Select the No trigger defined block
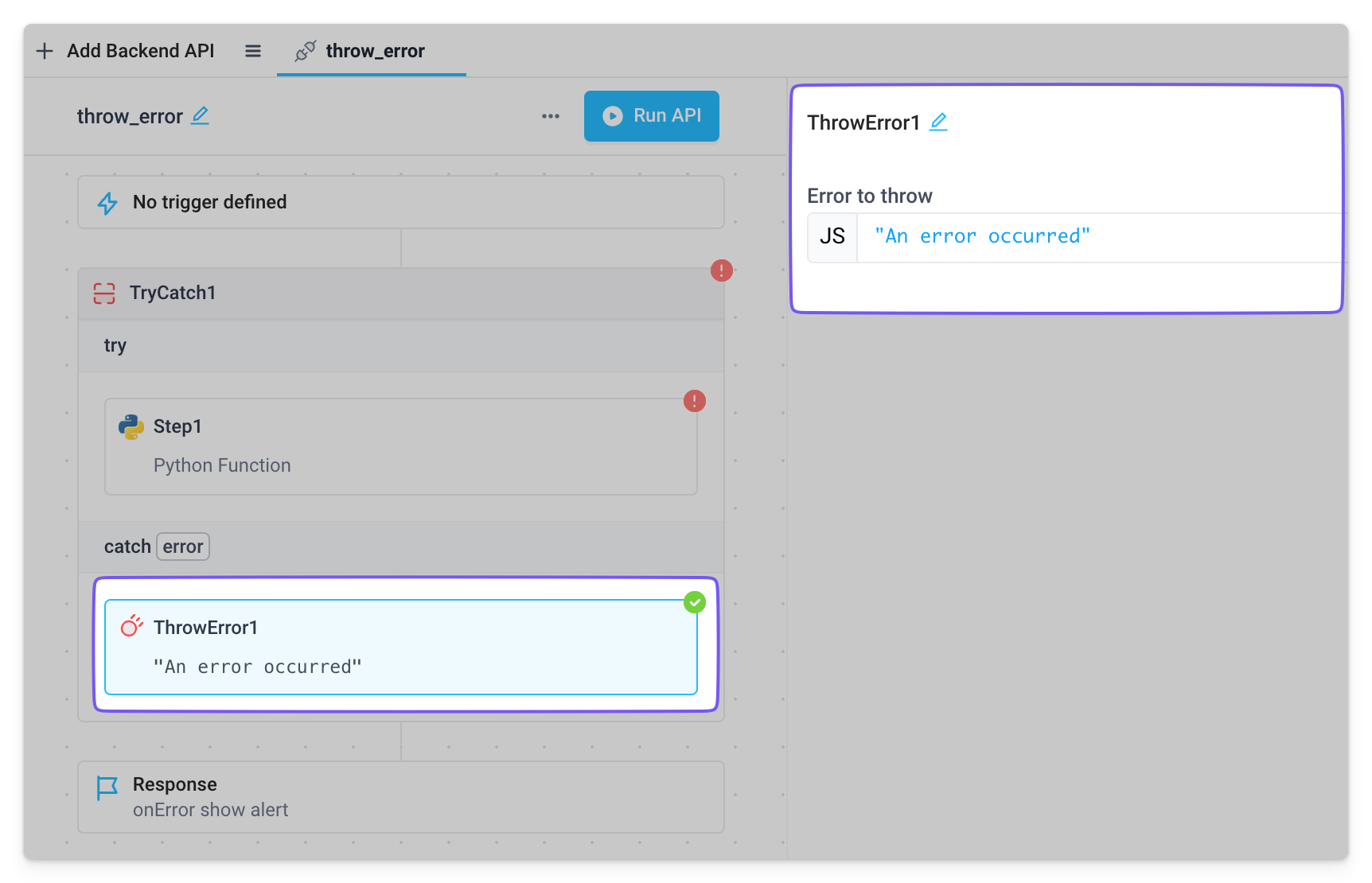 click(400, 202)
